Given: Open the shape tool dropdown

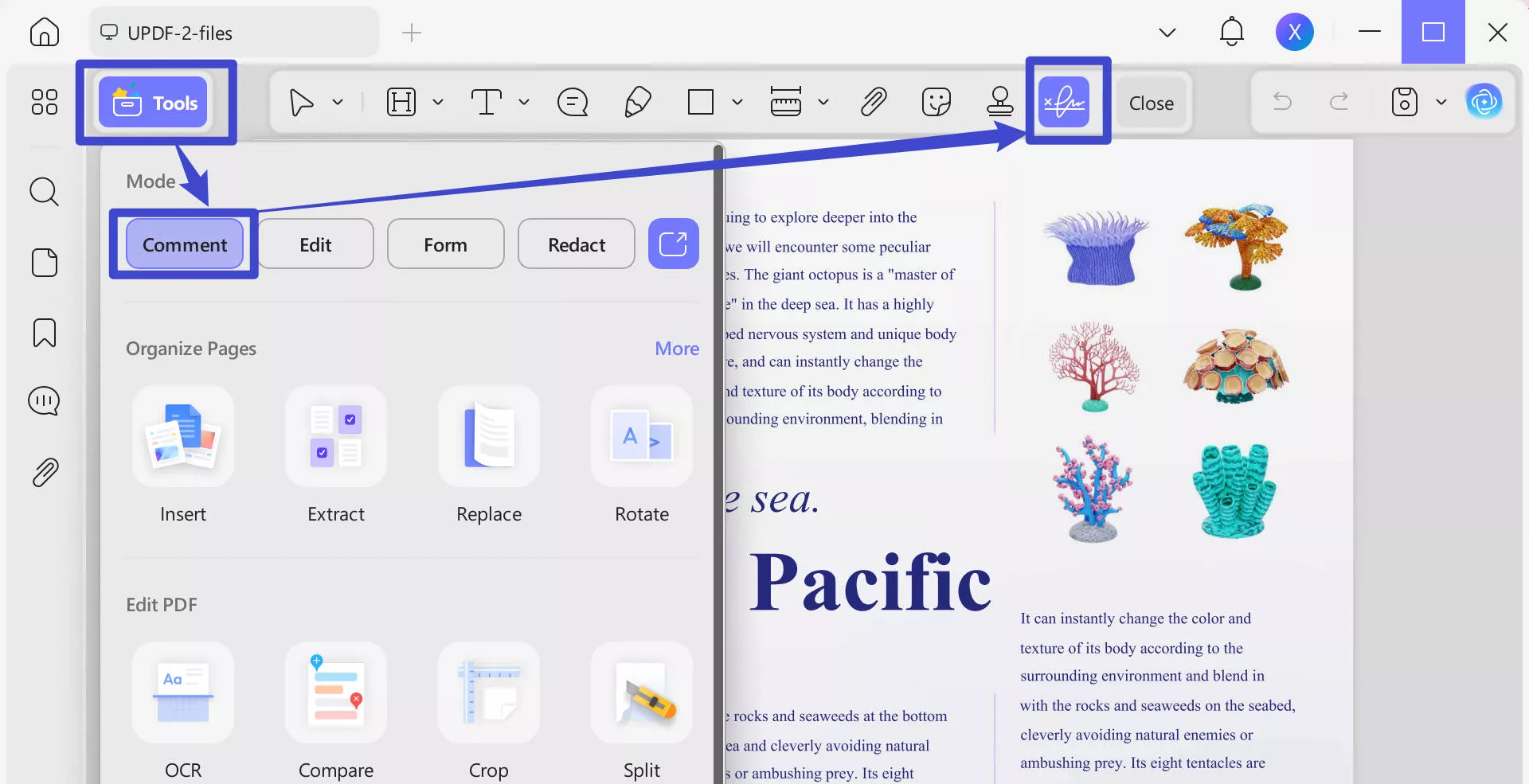Looking at the screenshot, I should pyautogui.click(x=737, y=102).
